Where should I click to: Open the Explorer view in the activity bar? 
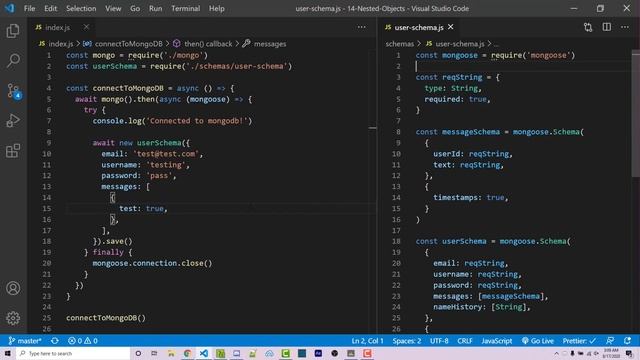(x=13, y=31)
